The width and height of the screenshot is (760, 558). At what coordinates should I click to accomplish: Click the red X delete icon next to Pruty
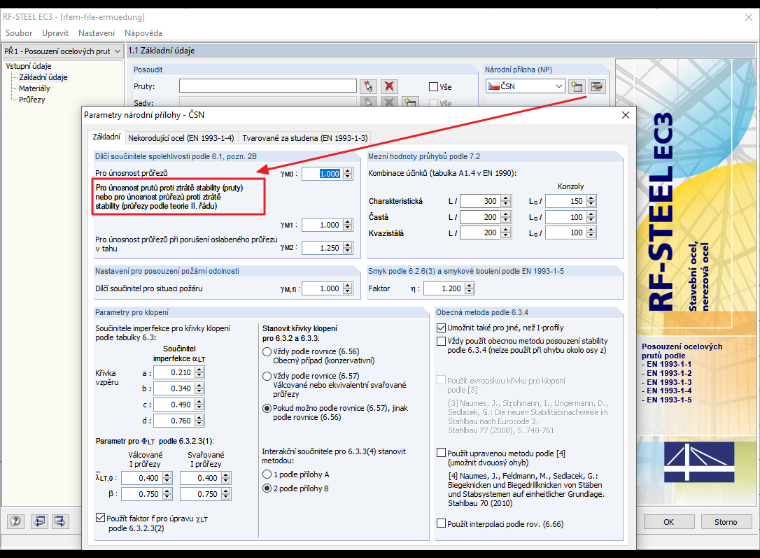click(389, 87)
